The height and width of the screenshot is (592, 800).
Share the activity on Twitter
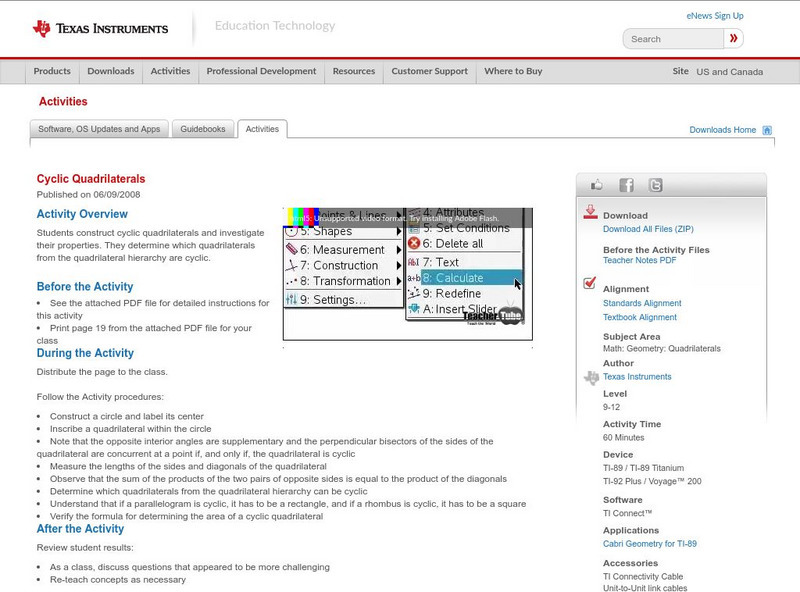coord(655,185)
